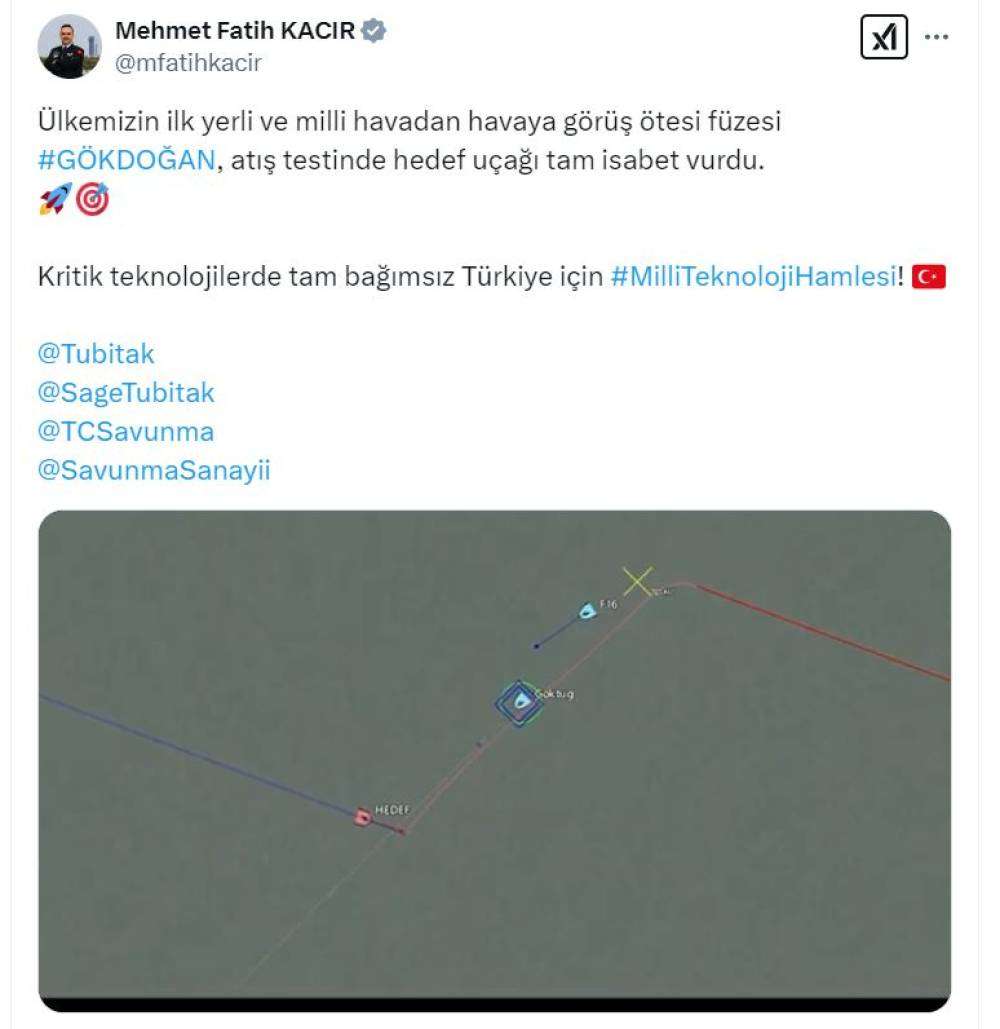The height and width of the screenshot is (1029, 1000).
Task: Click the Grok xI icon
Action: tap(884, 37)
